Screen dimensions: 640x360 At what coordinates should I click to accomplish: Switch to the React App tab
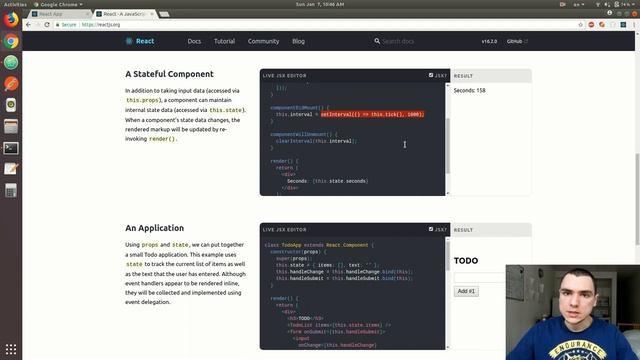point(60,14)
